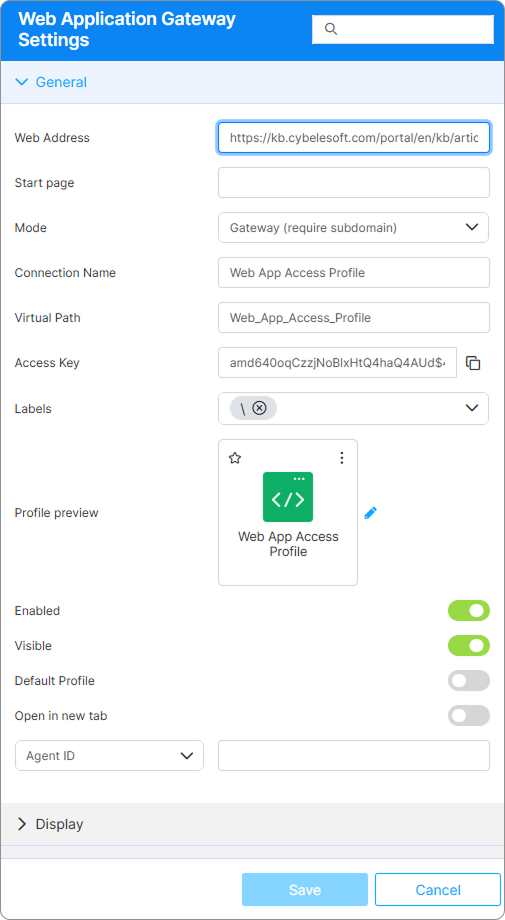Viewport: 505px width, 920px height.
Task: Remove the backslash label with the X icon
Action: (259, 408)
